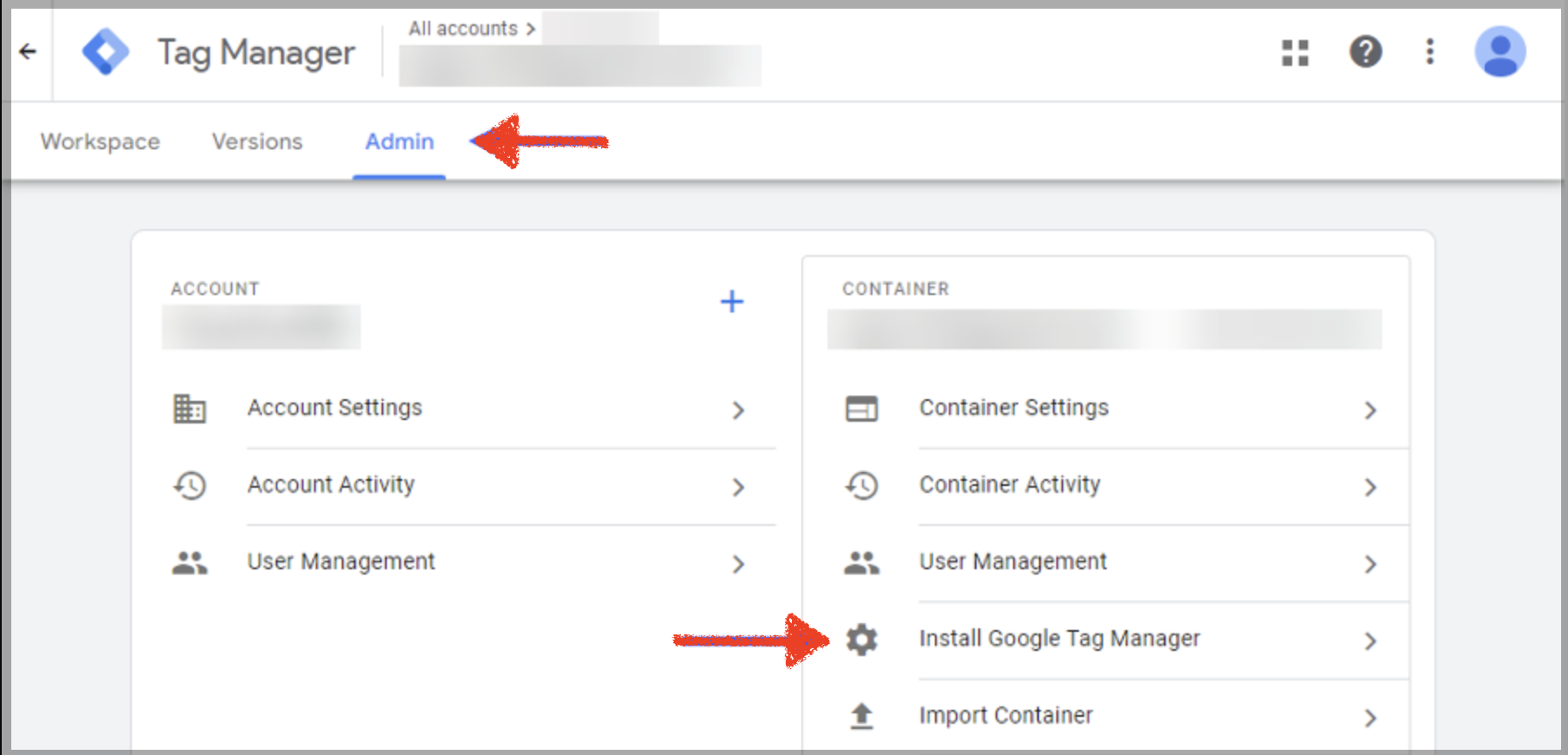Expand the Container Settings chevron
Viewport: 1568px width, 755px height.
(1370, 410)
